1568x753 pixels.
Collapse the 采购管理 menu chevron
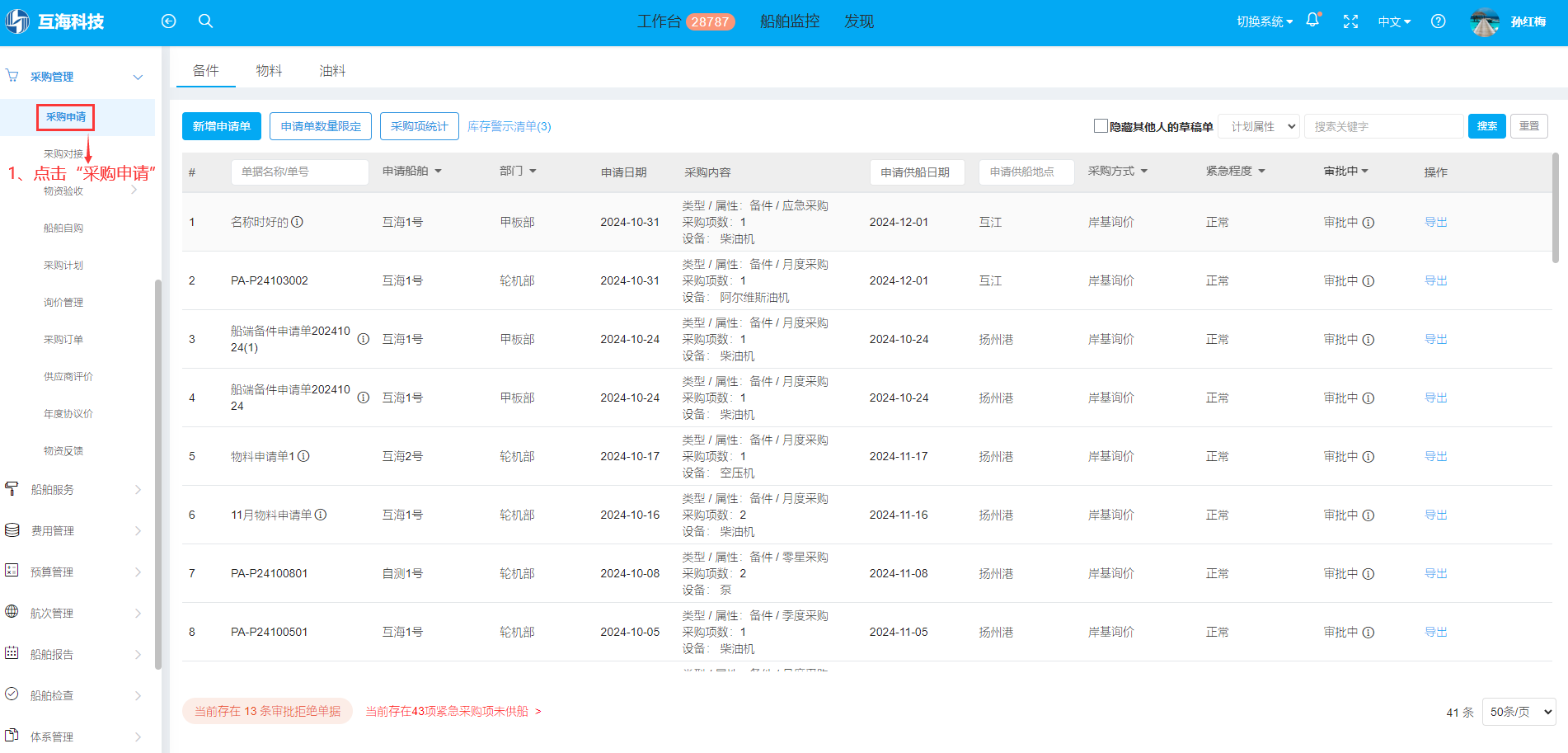pyautogui.click(x=138, y=77)
